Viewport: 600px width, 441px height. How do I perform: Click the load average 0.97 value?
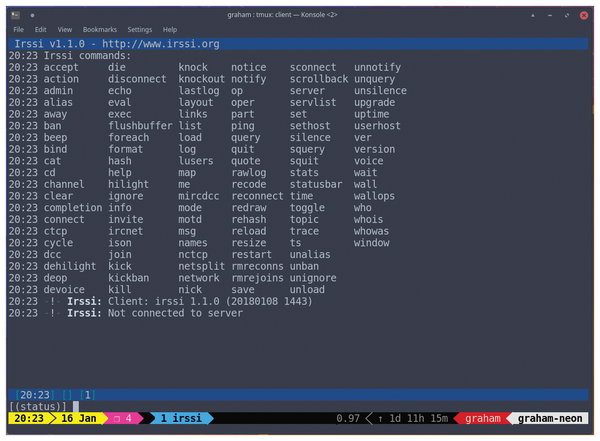(348, 418)
